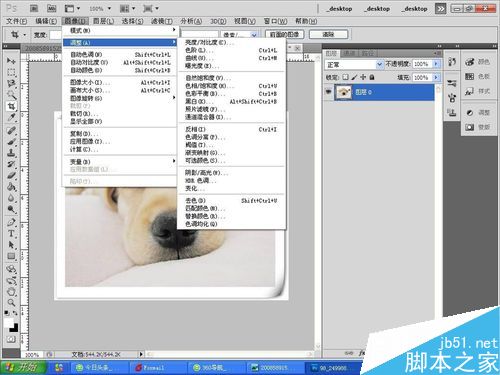Image resolution: width=500 pixels, height=375 pixels.
Task: Swap foreground and background colors
Action: (15, 313)
